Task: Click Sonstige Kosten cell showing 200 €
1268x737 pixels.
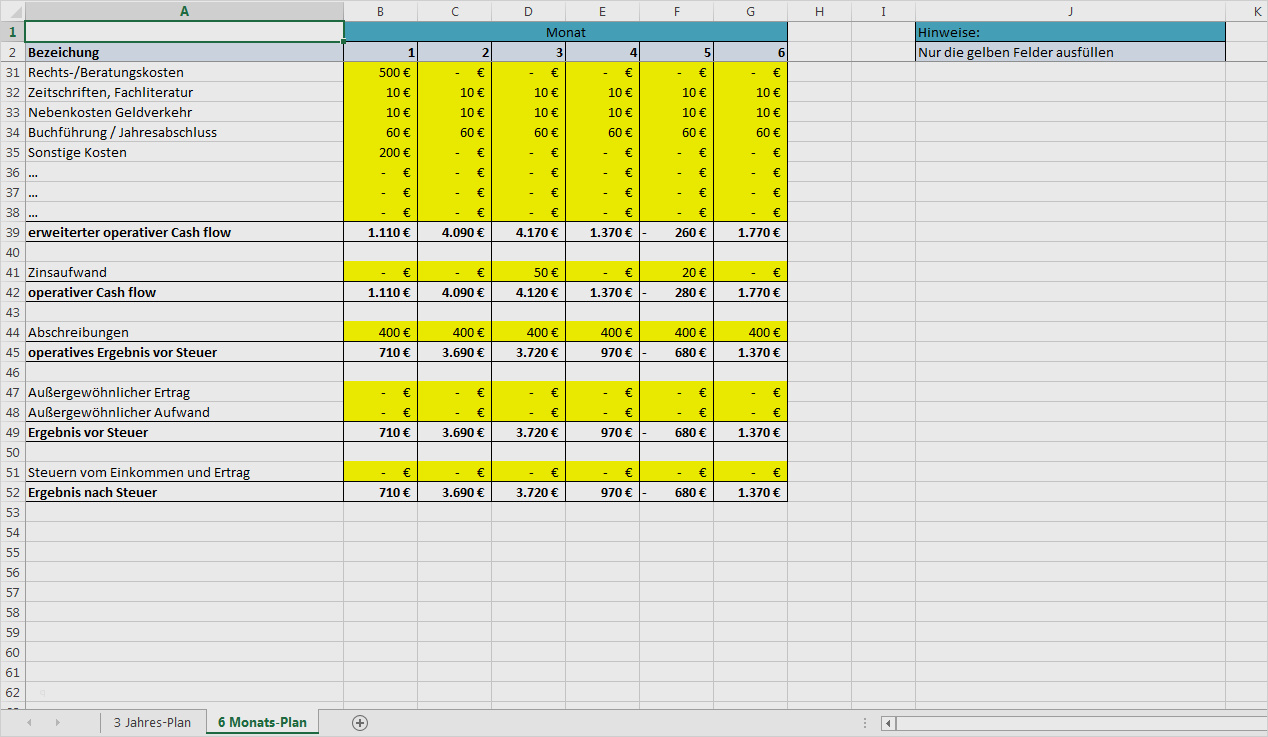Action: 380,152
